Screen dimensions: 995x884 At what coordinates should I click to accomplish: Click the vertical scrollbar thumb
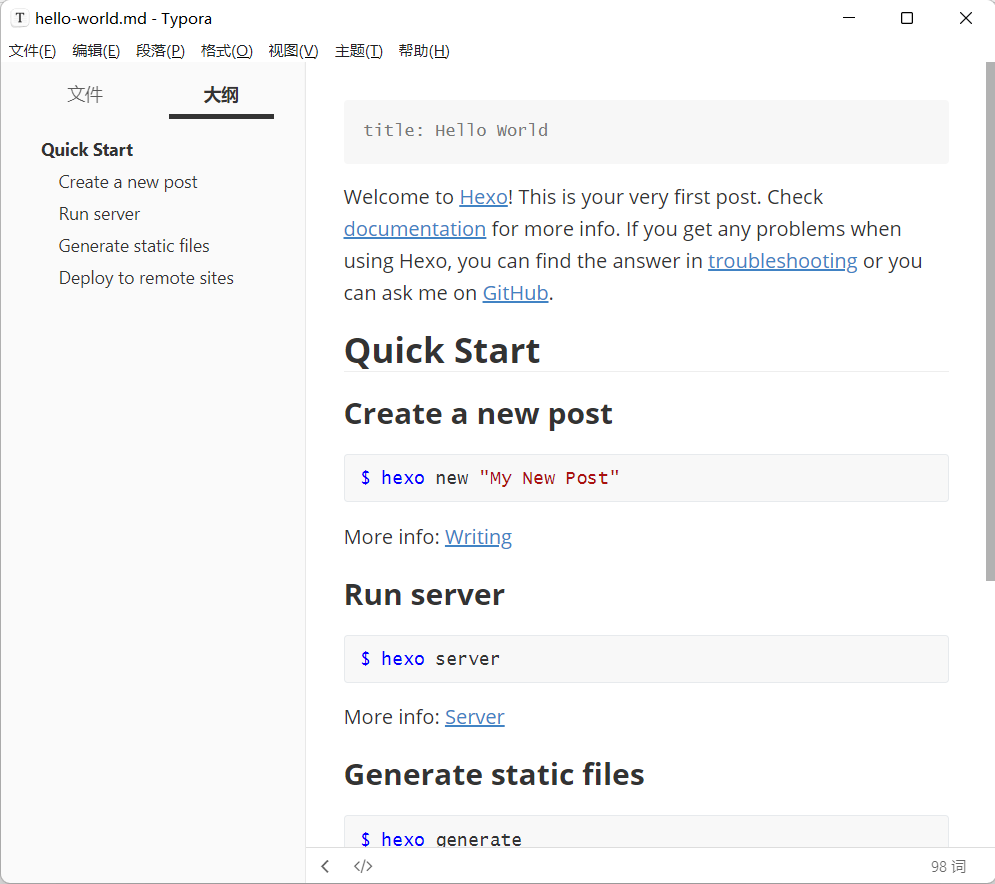[x=990, y=321]
